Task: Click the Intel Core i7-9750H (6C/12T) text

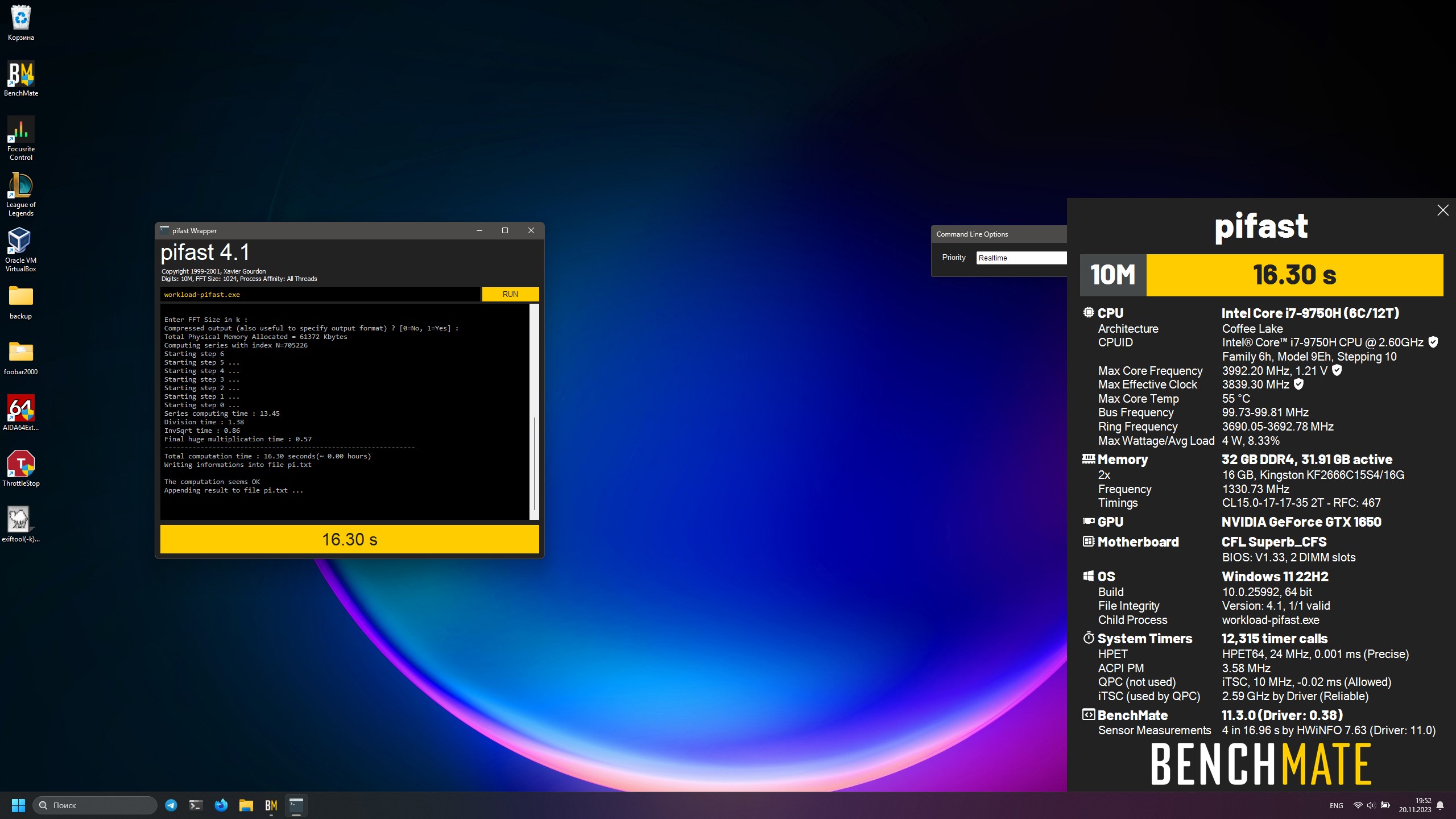Action: (x=1310, y=313)
